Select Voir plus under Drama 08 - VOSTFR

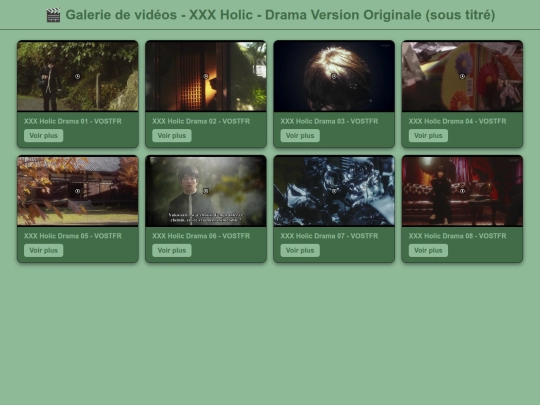pyautogui.click(x=428, y=250)
